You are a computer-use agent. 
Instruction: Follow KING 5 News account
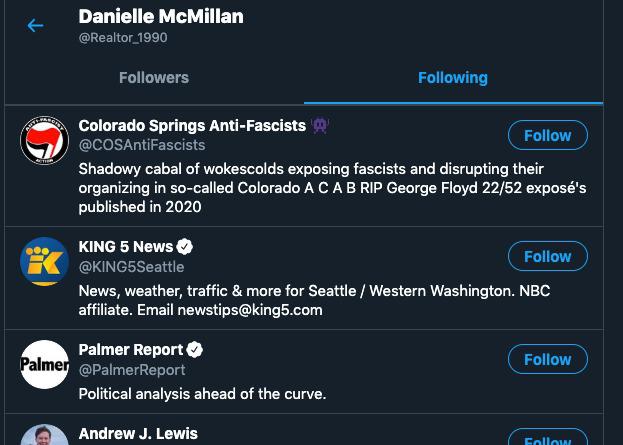click(x=547, y=256)
